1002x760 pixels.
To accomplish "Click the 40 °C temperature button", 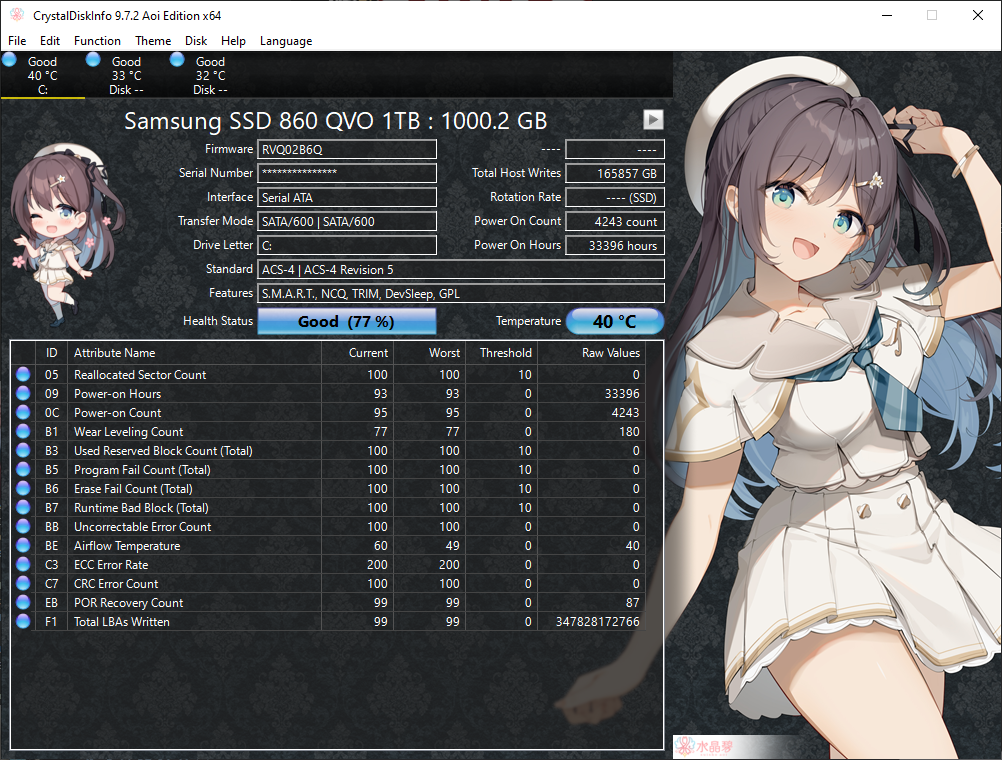I will [x=615, y=322].
